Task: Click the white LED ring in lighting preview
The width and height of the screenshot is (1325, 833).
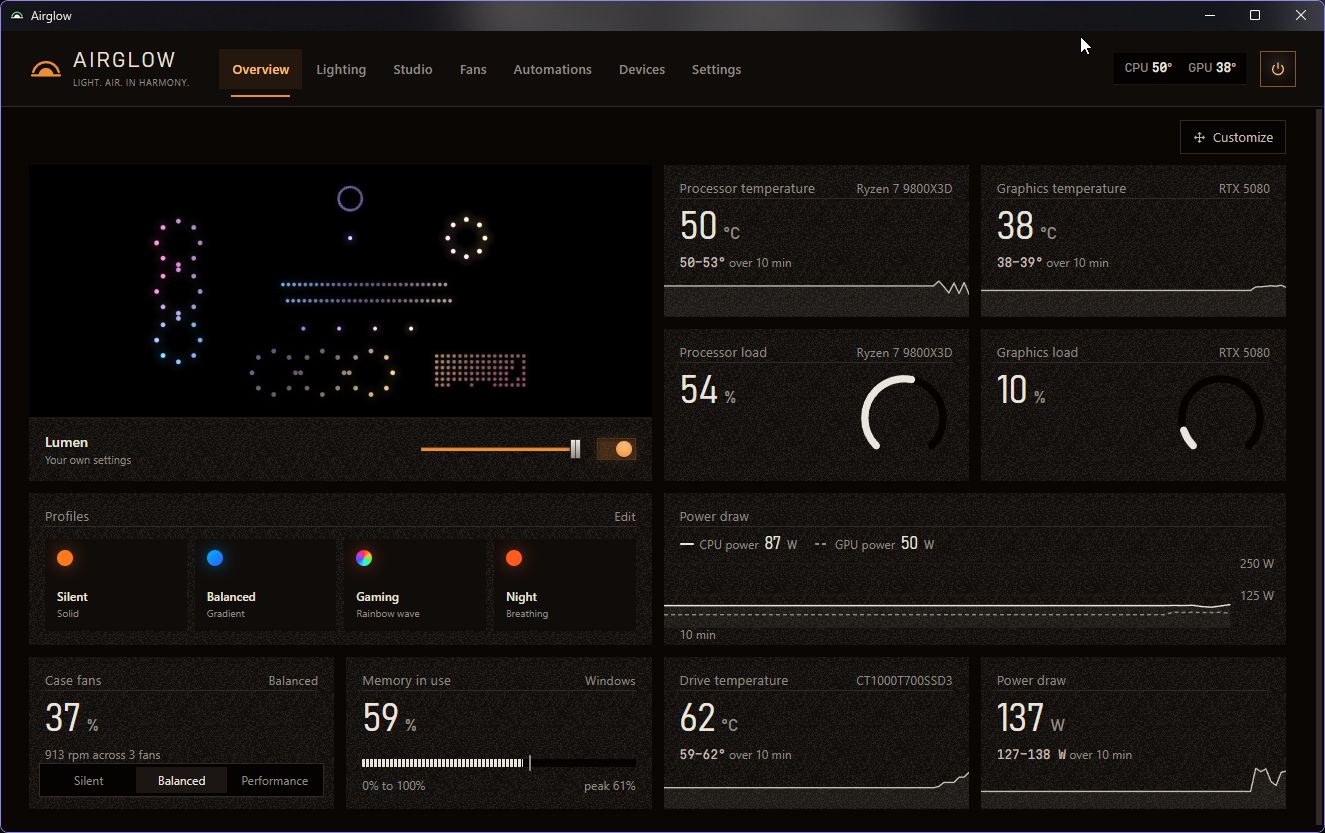Action: (466, 238)
